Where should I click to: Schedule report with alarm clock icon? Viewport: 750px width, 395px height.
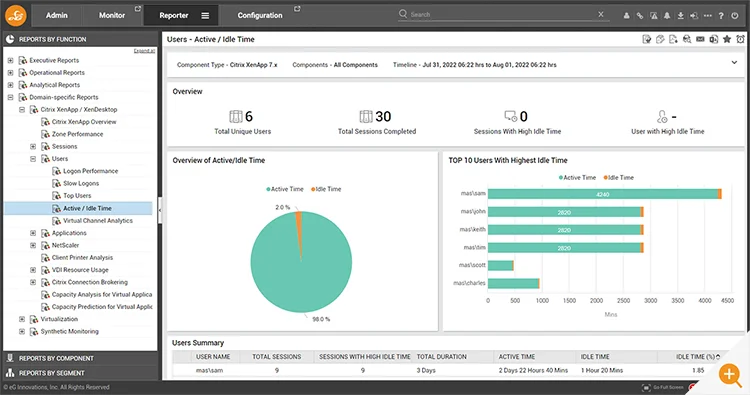point(740,39)
